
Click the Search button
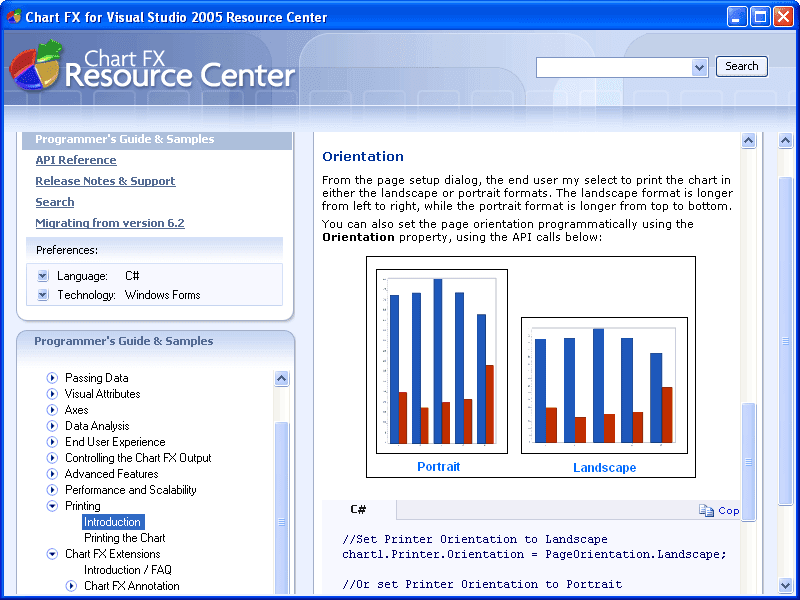point(741,66)
